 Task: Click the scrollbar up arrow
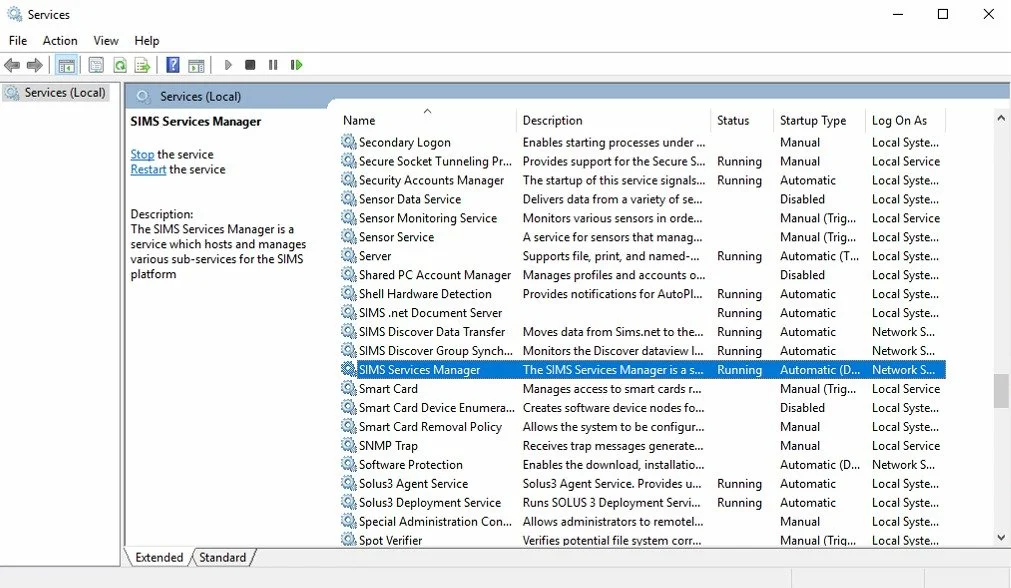(x=1001, y=118)
